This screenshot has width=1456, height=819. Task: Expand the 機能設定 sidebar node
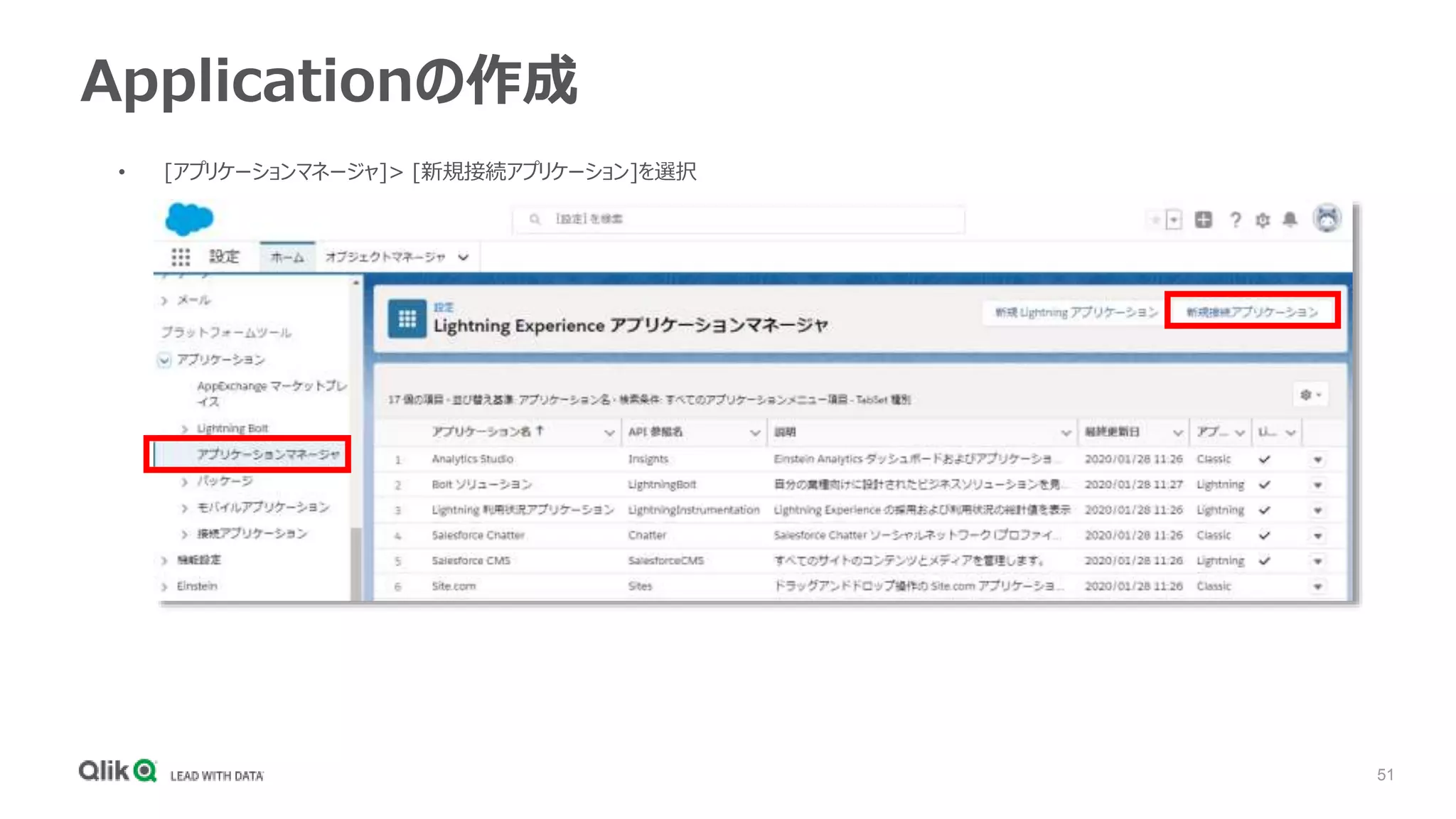164,561
